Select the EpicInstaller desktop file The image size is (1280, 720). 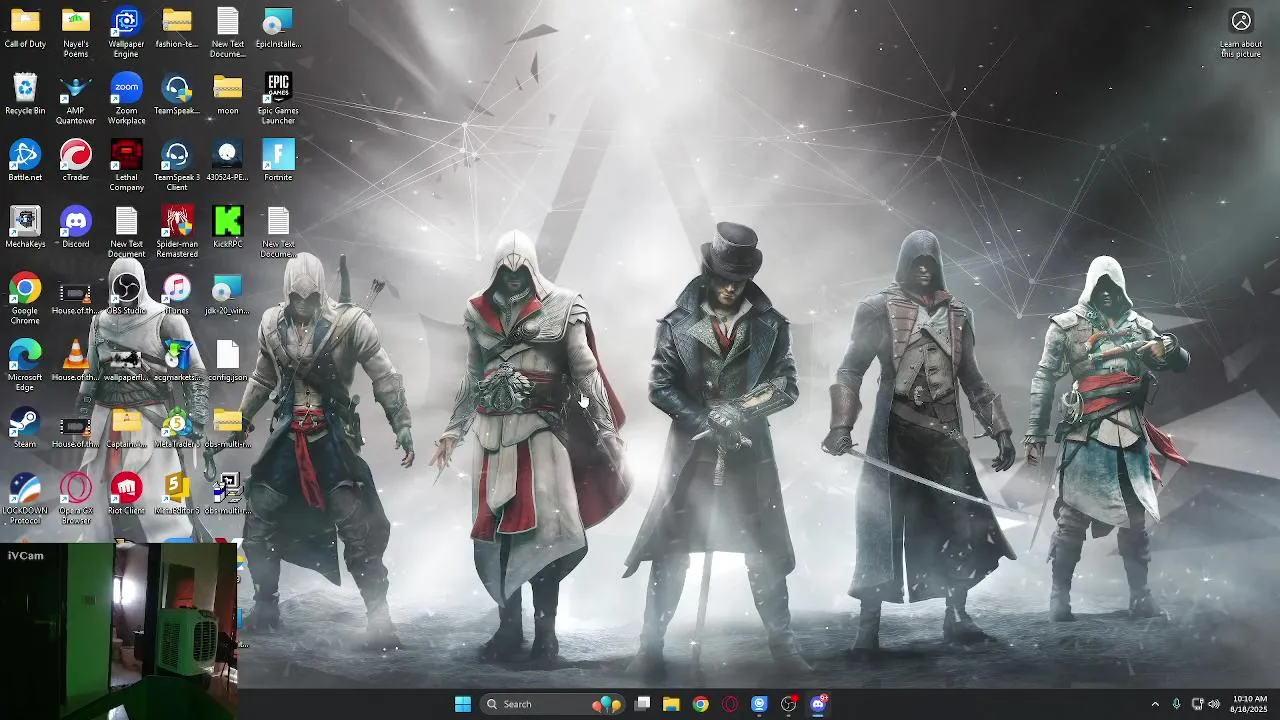click(x=278, y=28)
